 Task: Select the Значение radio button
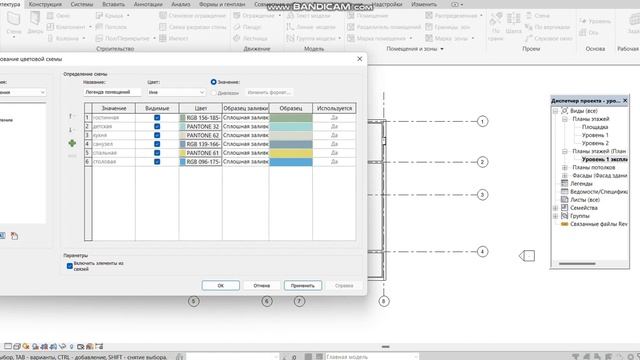213,82
